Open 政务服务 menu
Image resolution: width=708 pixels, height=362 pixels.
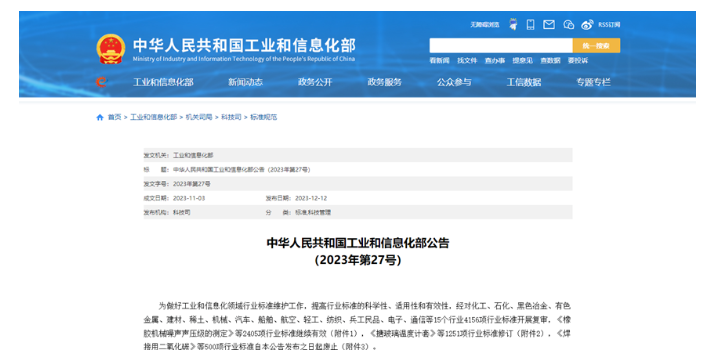coord(384,82)
